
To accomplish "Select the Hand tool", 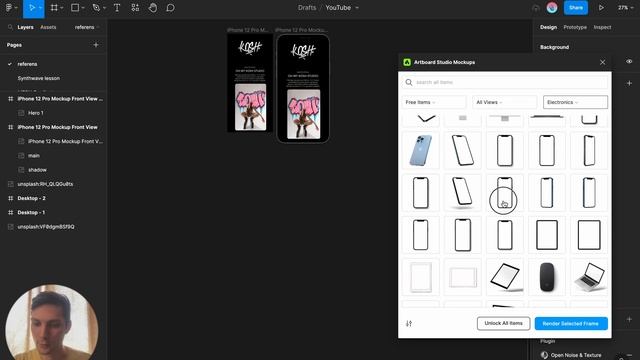I will (x=153, y=8).
